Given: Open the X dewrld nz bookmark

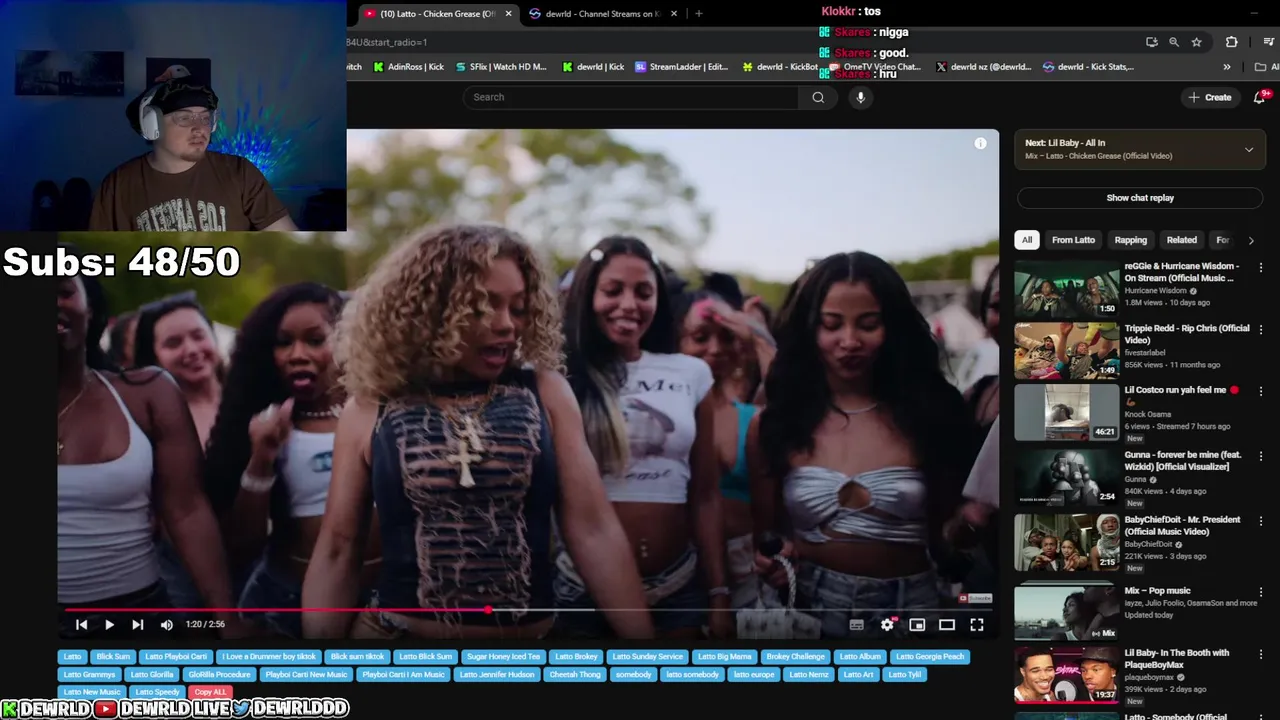Looking at the screenshot, I should click(x=984, y=67).
